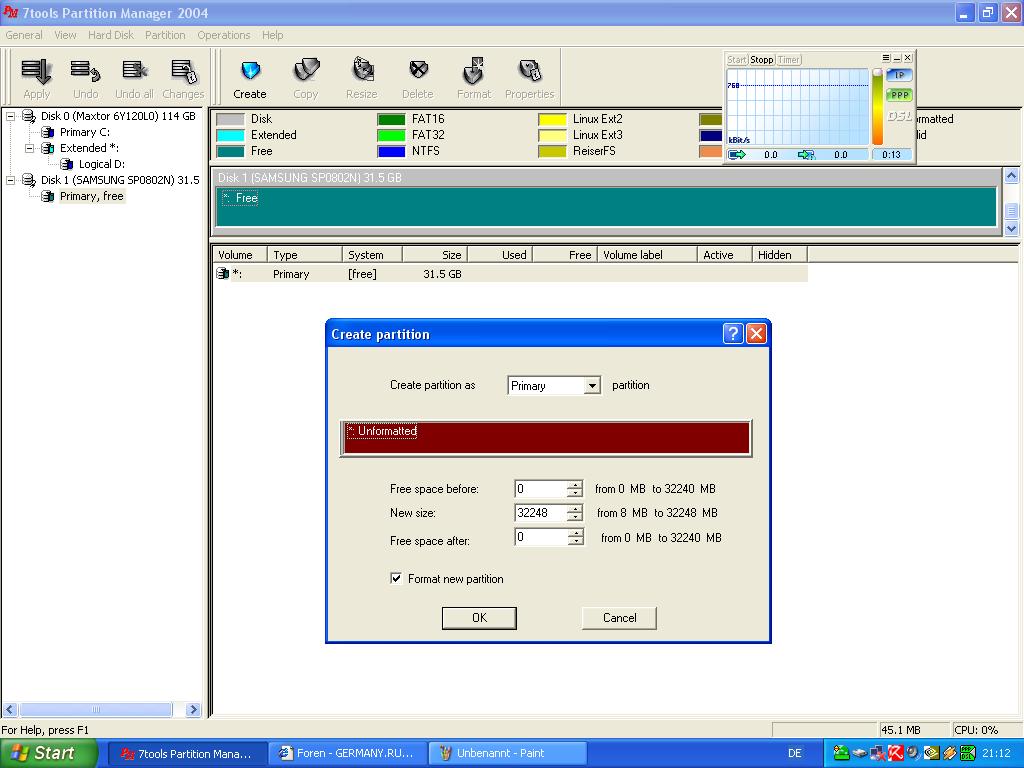Select Primary, free in the disk tree

coord(91,196)
